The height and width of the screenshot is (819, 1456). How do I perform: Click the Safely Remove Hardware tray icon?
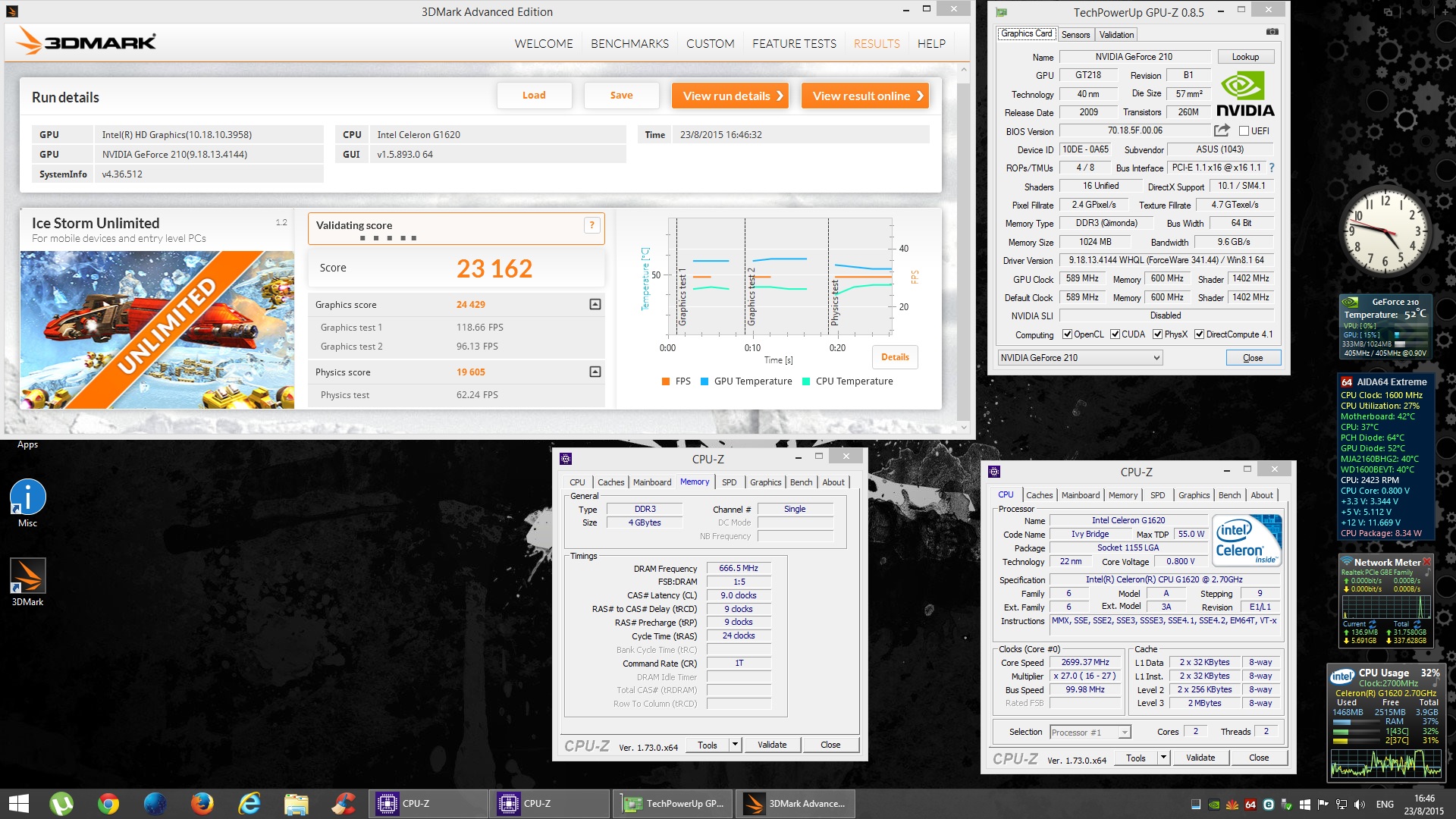1287,805
